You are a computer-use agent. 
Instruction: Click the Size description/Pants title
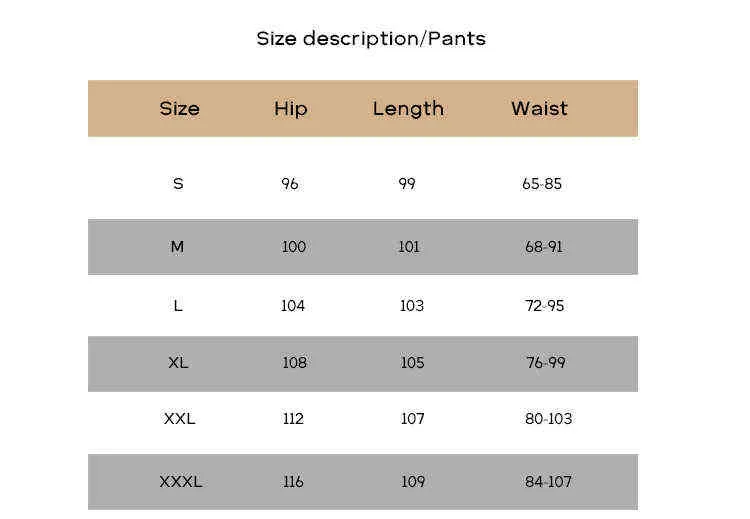pos(371,39)
